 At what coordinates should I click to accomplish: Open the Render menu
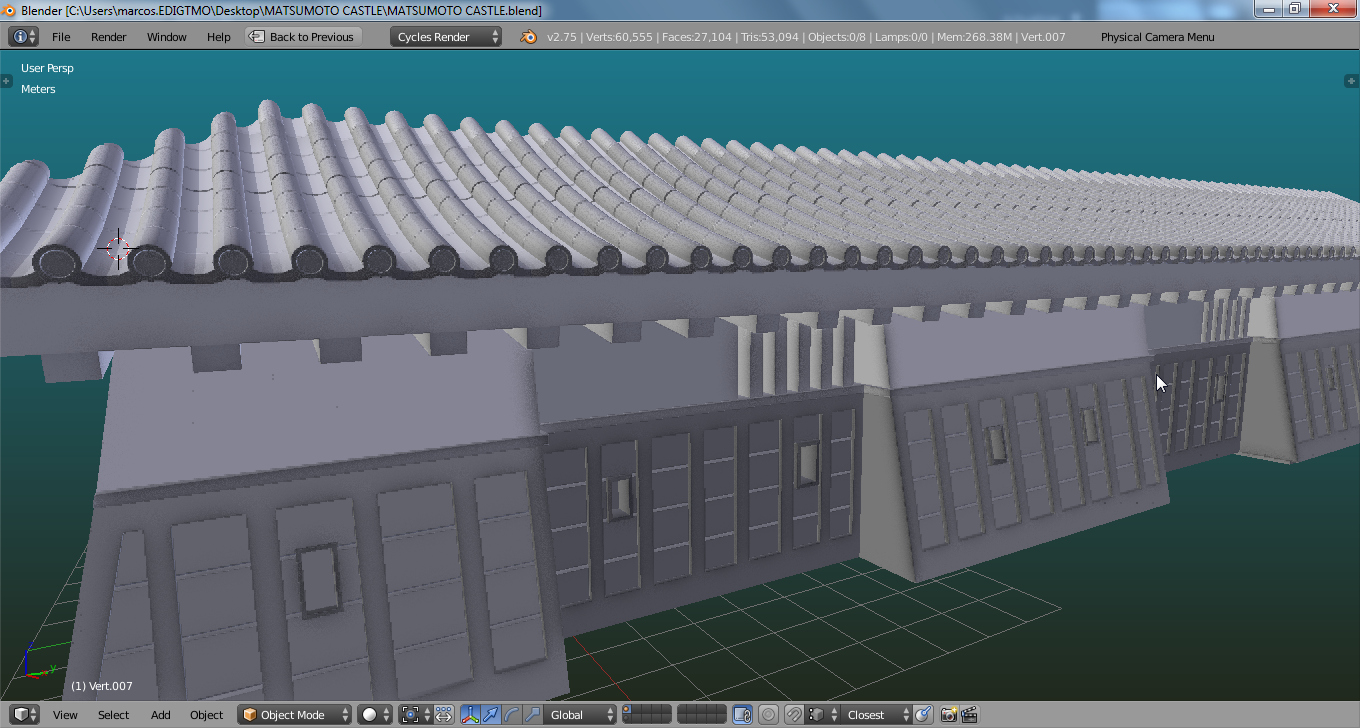(108, 37)
